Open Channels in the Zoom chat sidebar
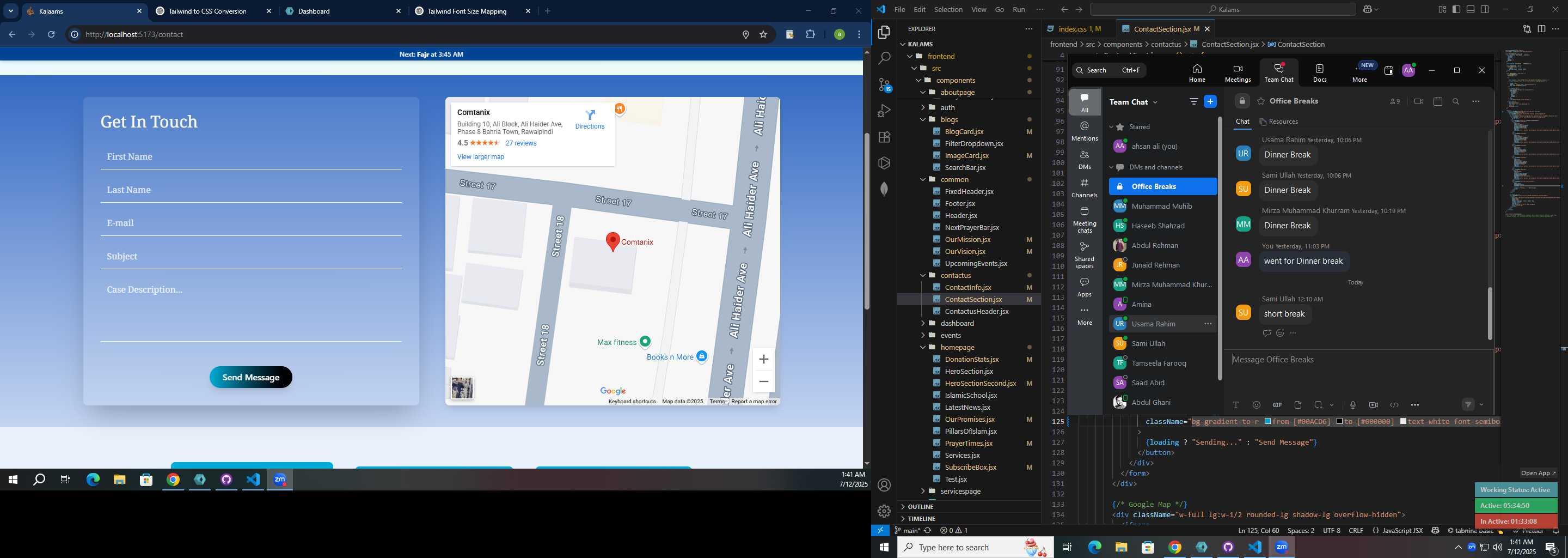The width and height of the screenshot is (1568, 558). point(1085,187)
